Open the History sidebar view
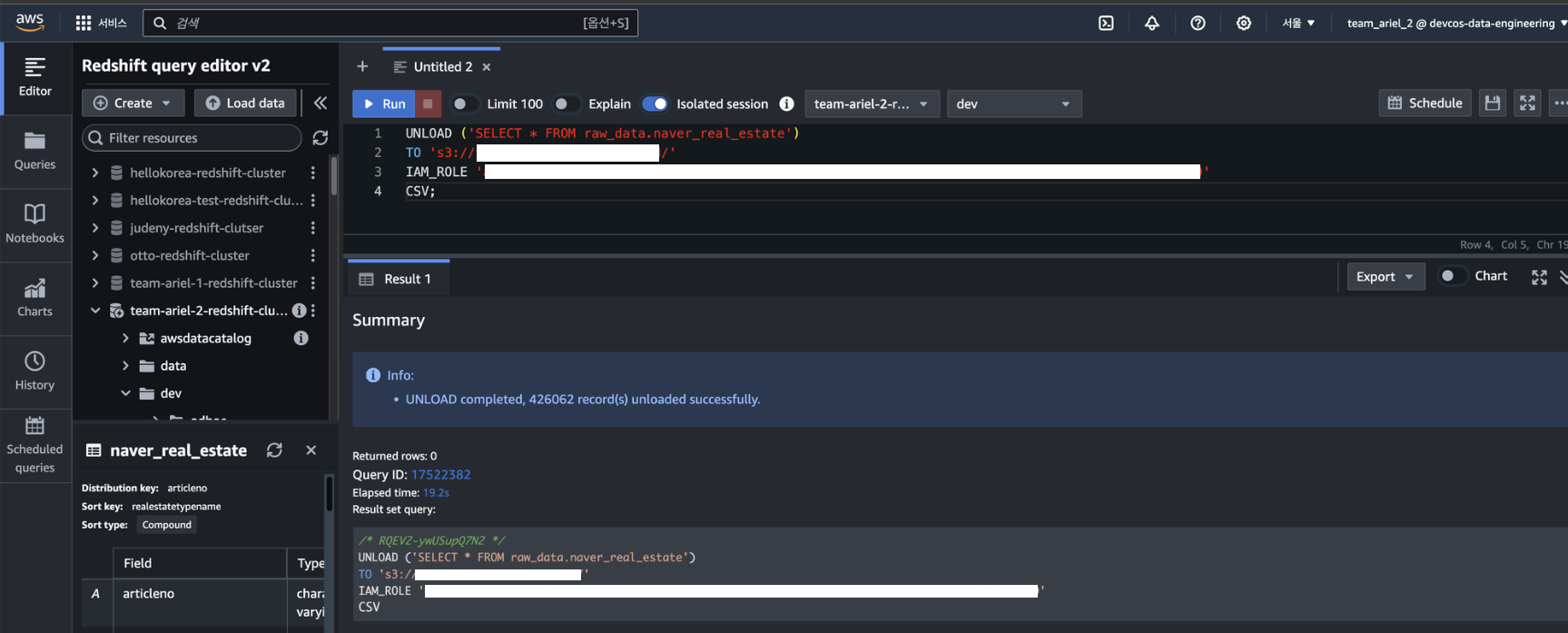 [x=35, y=372]
